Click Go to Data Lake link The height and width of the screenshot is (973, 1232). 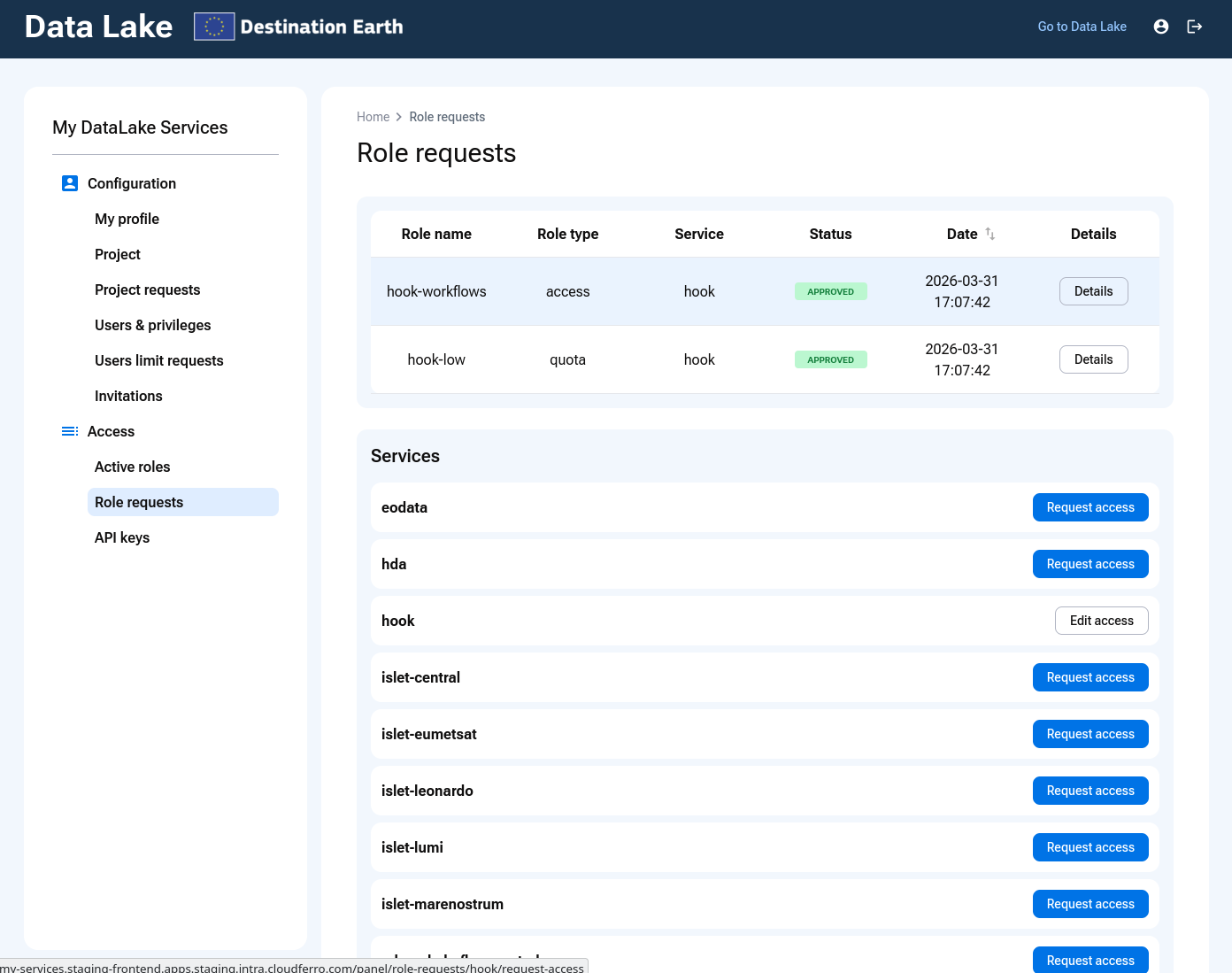[1082, 27]
